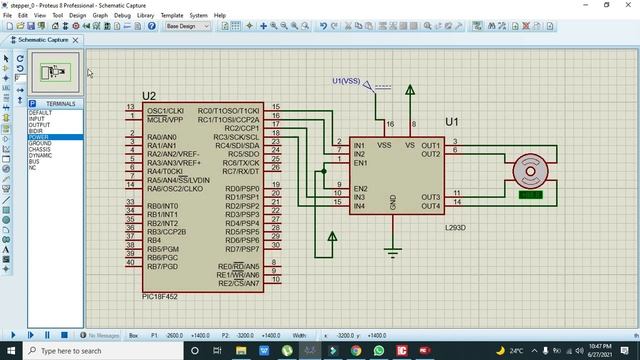Click the Zoom In magnifier icon
The image size is (640, 360).
274,26
